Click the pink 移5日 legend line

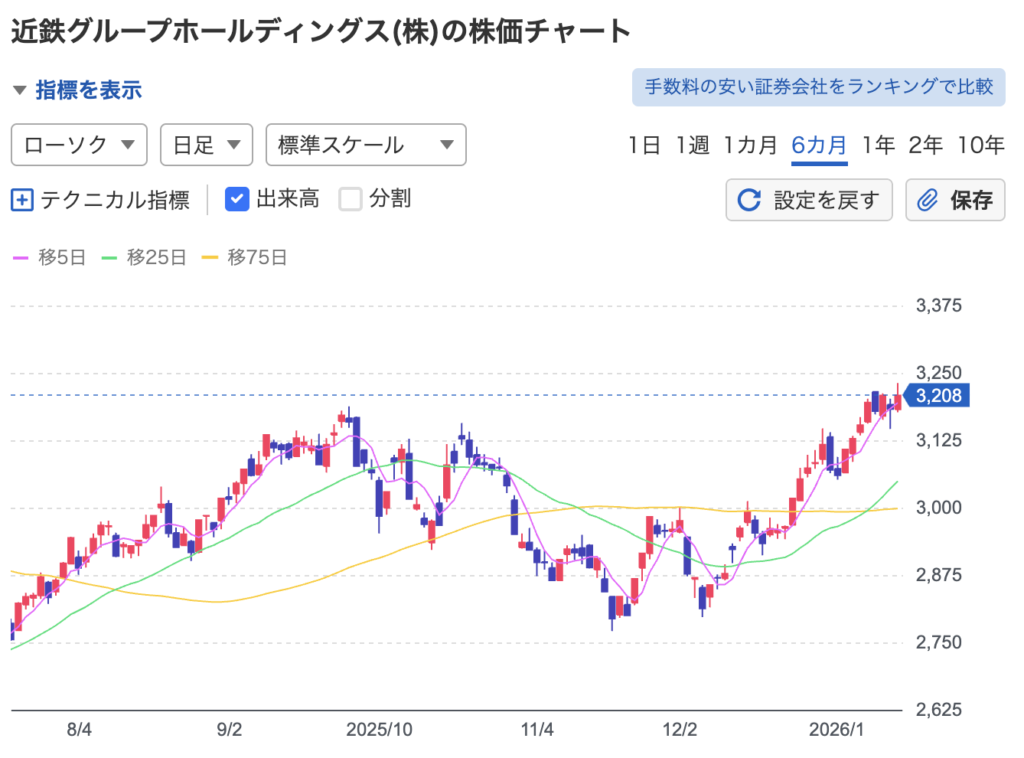21,257
